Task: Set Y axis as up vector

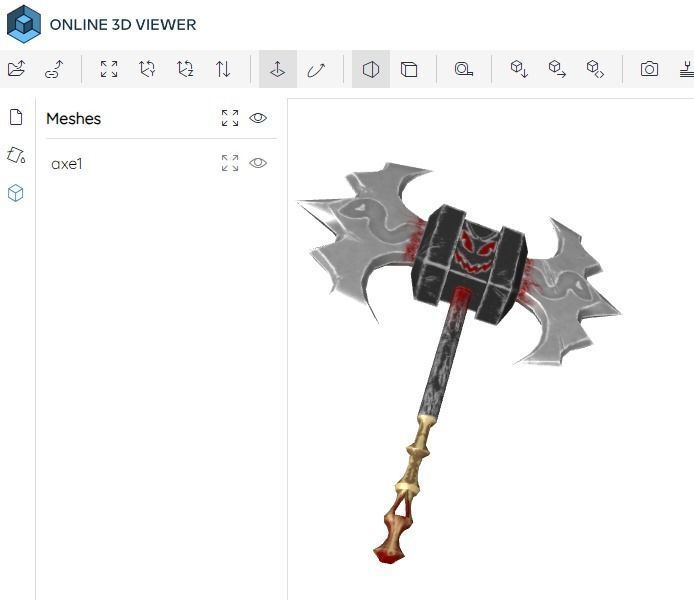Action: 147,69
